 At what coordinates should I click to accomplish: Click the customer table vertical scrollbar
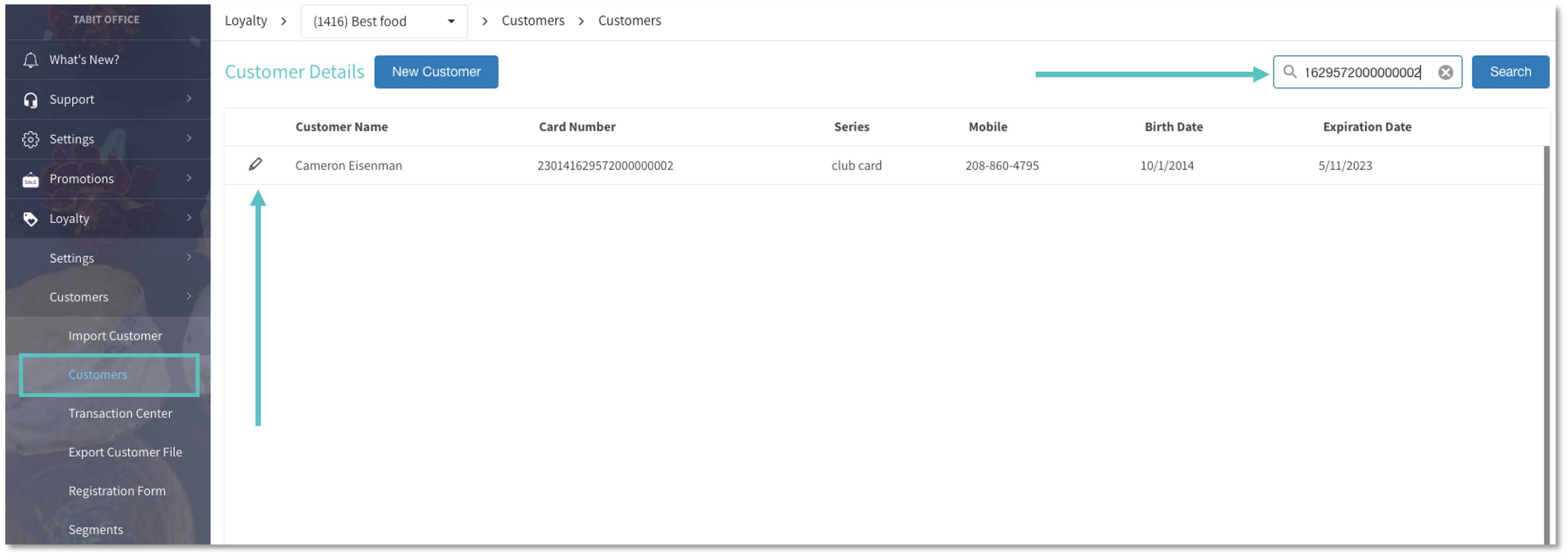[1547, 345]
